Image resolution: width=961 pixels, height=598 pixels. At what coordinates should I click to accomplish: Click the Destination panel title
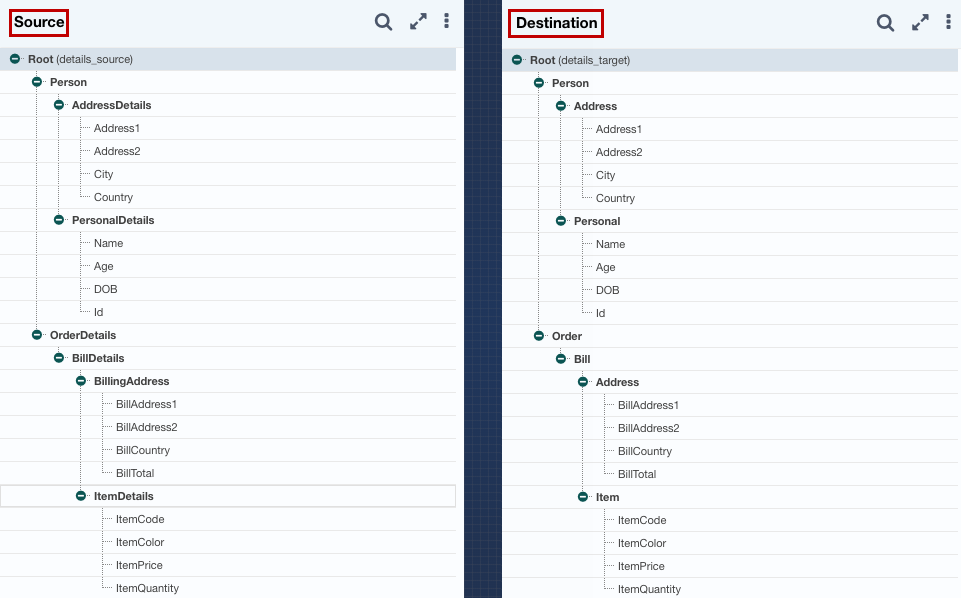pos(556,23)
